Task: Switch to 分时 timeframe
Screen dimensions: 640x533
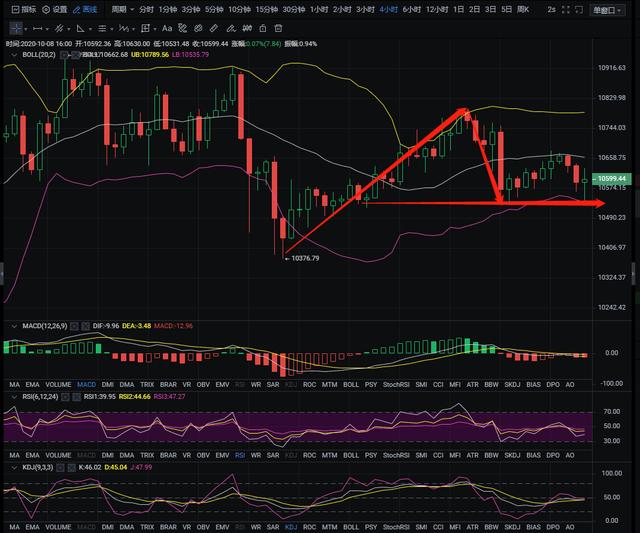Action: tap(146, 9)
